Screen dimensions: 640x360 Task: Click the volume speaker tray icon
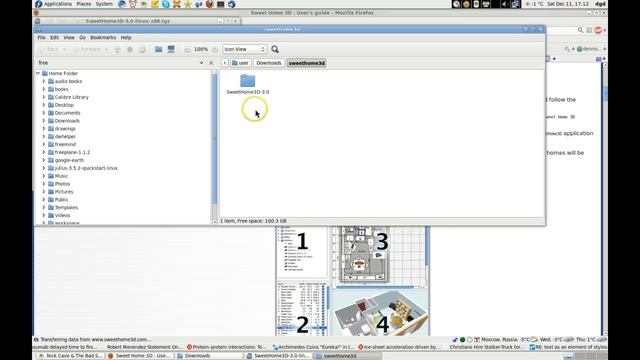[x=504, y=4]
